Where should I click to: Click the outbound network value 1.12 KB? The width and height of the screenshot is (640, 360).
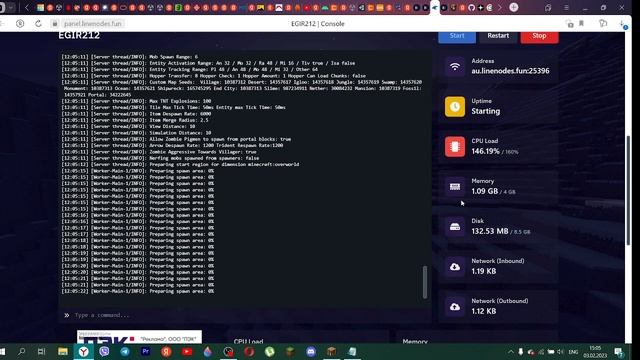484,311
